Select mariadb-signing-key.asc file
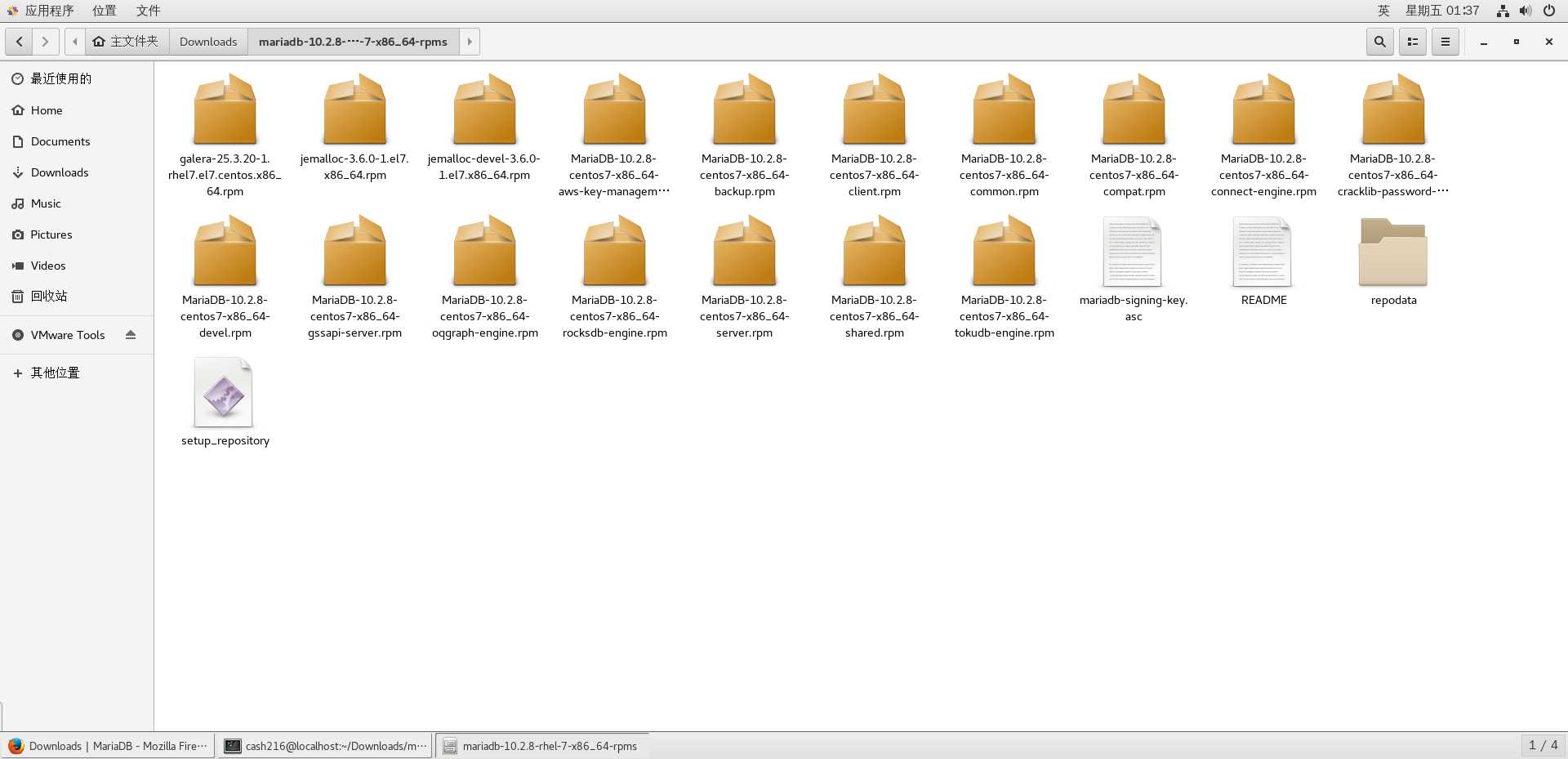This screenshot has height=759, width=1568. tap(1134, 270)
